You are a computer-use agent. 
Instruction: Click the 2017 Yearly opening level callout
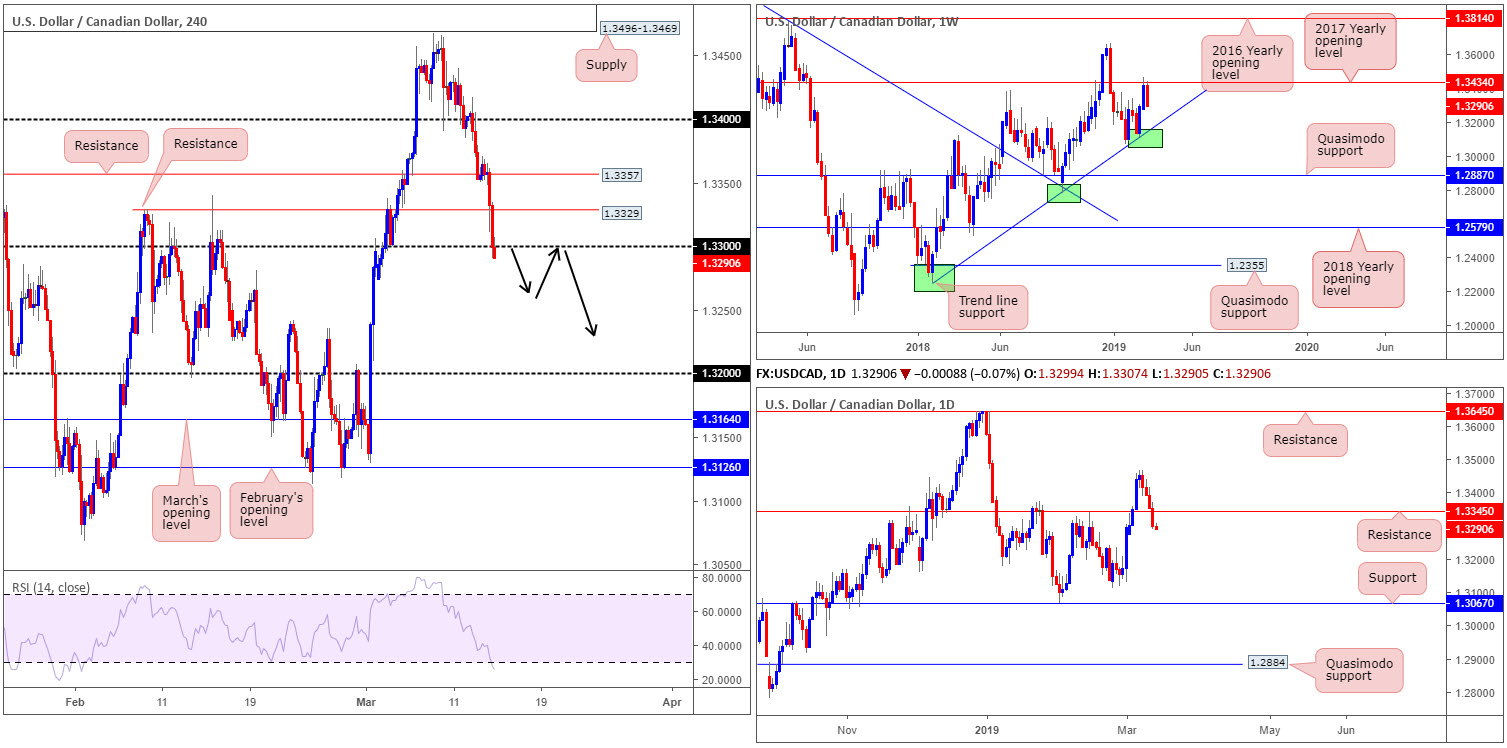(1352, 43)
